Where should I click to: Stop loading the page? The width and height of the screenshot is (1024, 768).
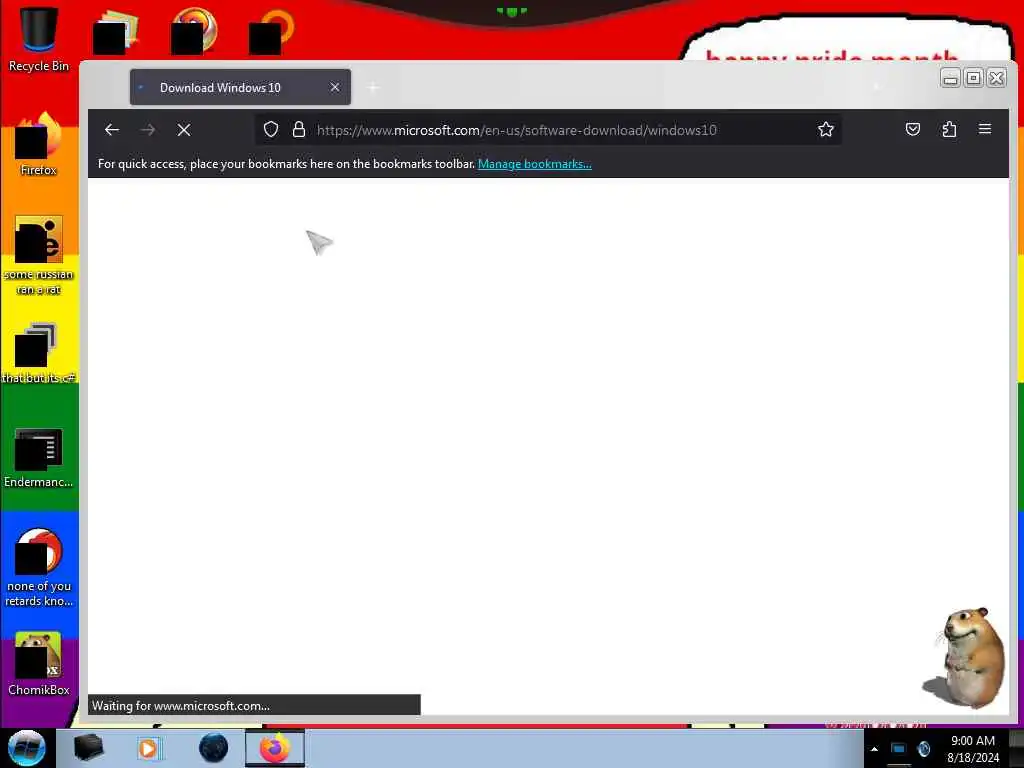pyautogui.click(x=184, y=130)
